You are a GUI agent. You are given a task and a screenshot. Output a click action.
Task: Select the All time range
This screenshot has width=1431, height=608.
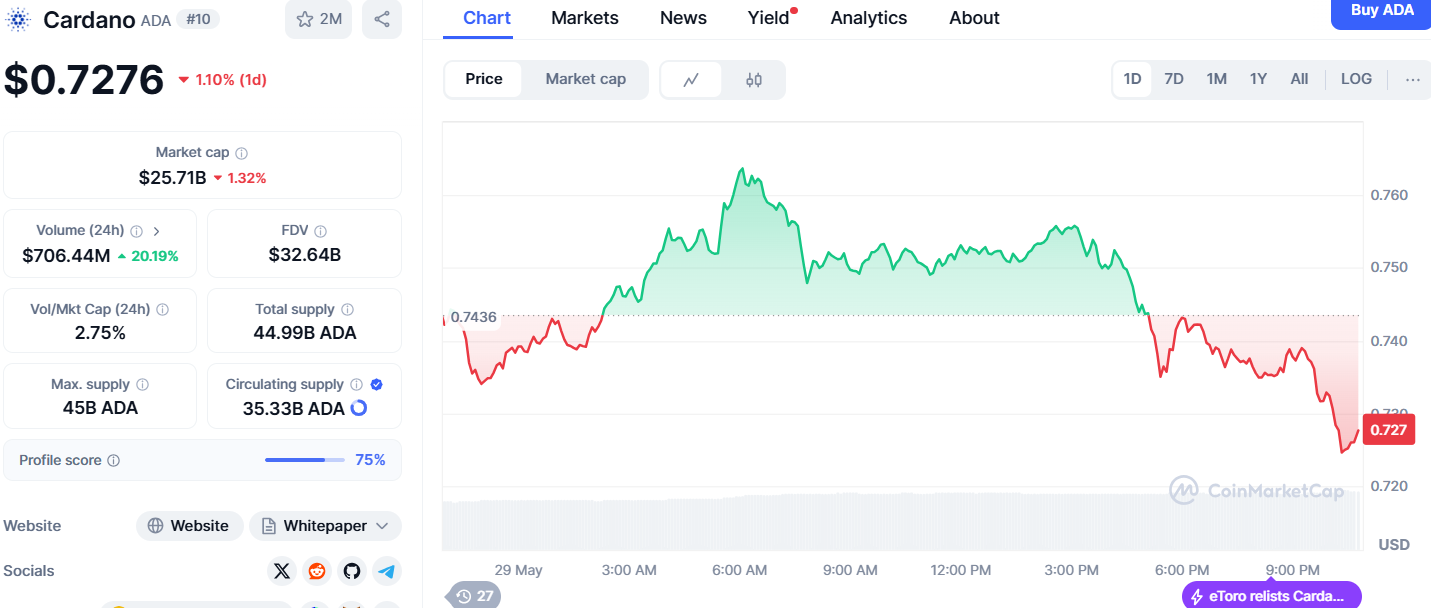1299,79
